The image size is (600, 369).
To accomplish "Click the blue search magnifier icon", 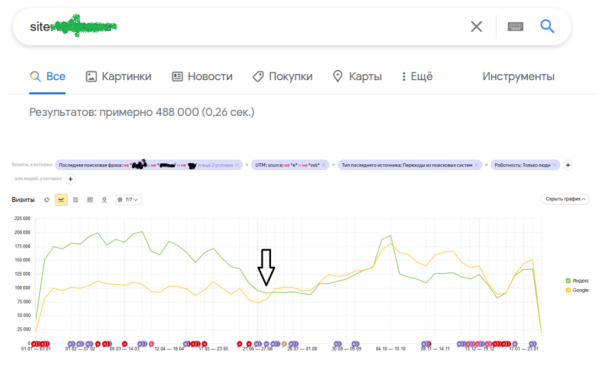I will pyautogui.click(x=547, y=26).
